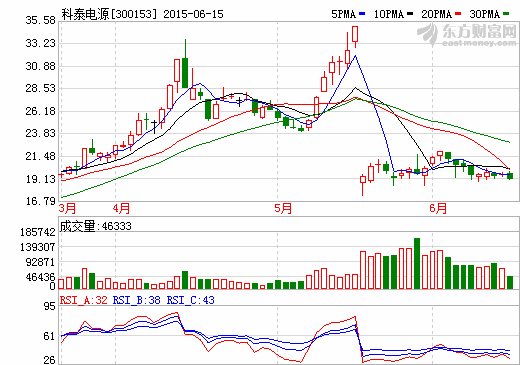This screenshot has width=520, height=365.
Task: Click the 20PMA legend label
Action: 437,14
